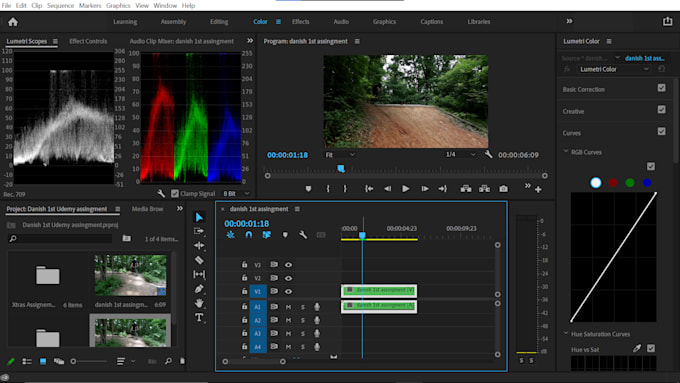This screenshot has height=383, width=680.
Task: Select the Ripple Edit tool
Action: (199, 246)
